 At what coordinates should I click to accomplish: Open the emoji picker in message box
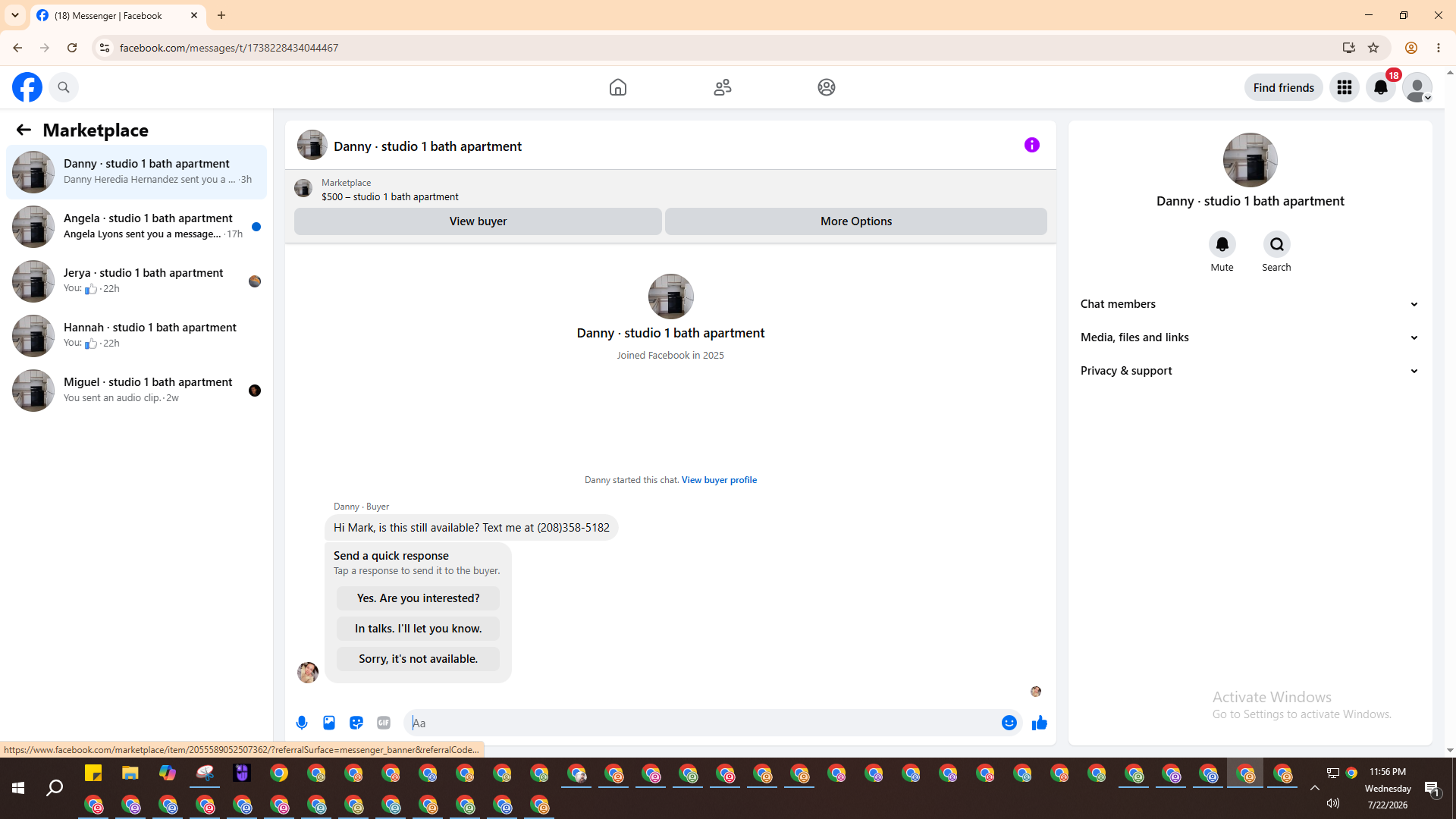(1009, 723)
